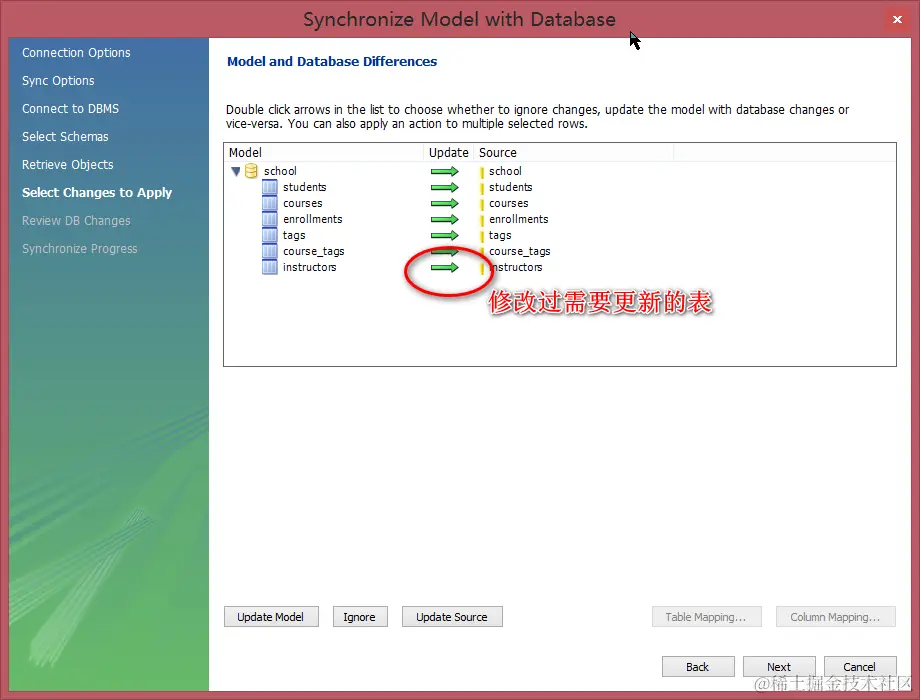Open the Connect to DBMS step
This screenshot has height=700, width=920.
pos(70,109)
